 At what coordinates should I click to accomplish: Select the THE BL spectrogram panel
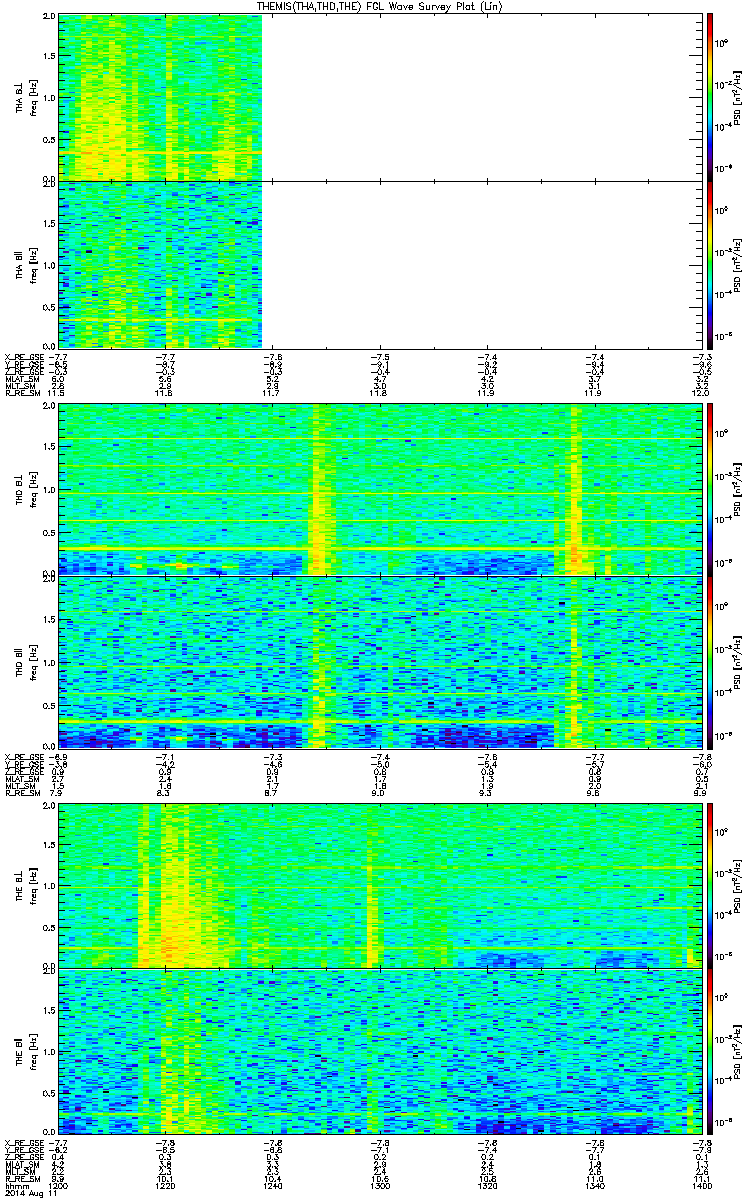(x=379, y=885)
